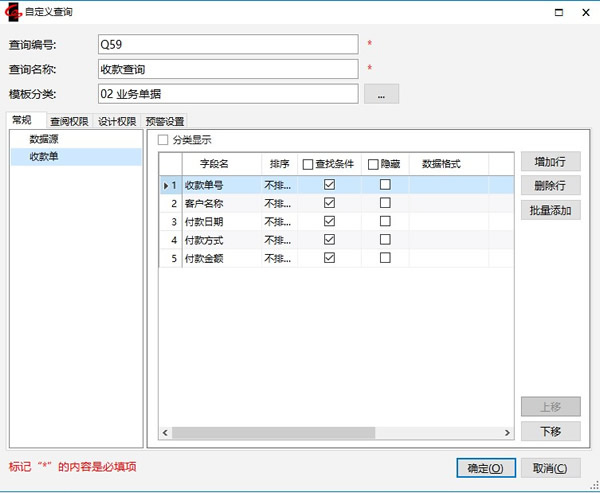Screen dimensions: 600x493
Task: Click the 查询名称 input field
Action: point(227,69)
